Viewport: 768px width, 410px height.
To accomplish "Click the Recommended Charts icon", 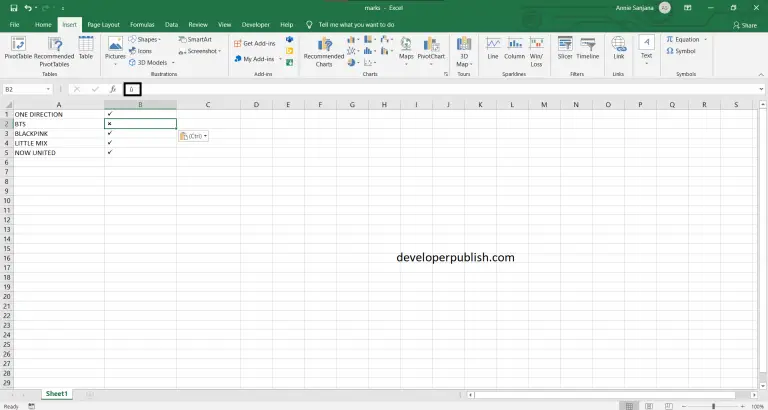I will (323, 49).
